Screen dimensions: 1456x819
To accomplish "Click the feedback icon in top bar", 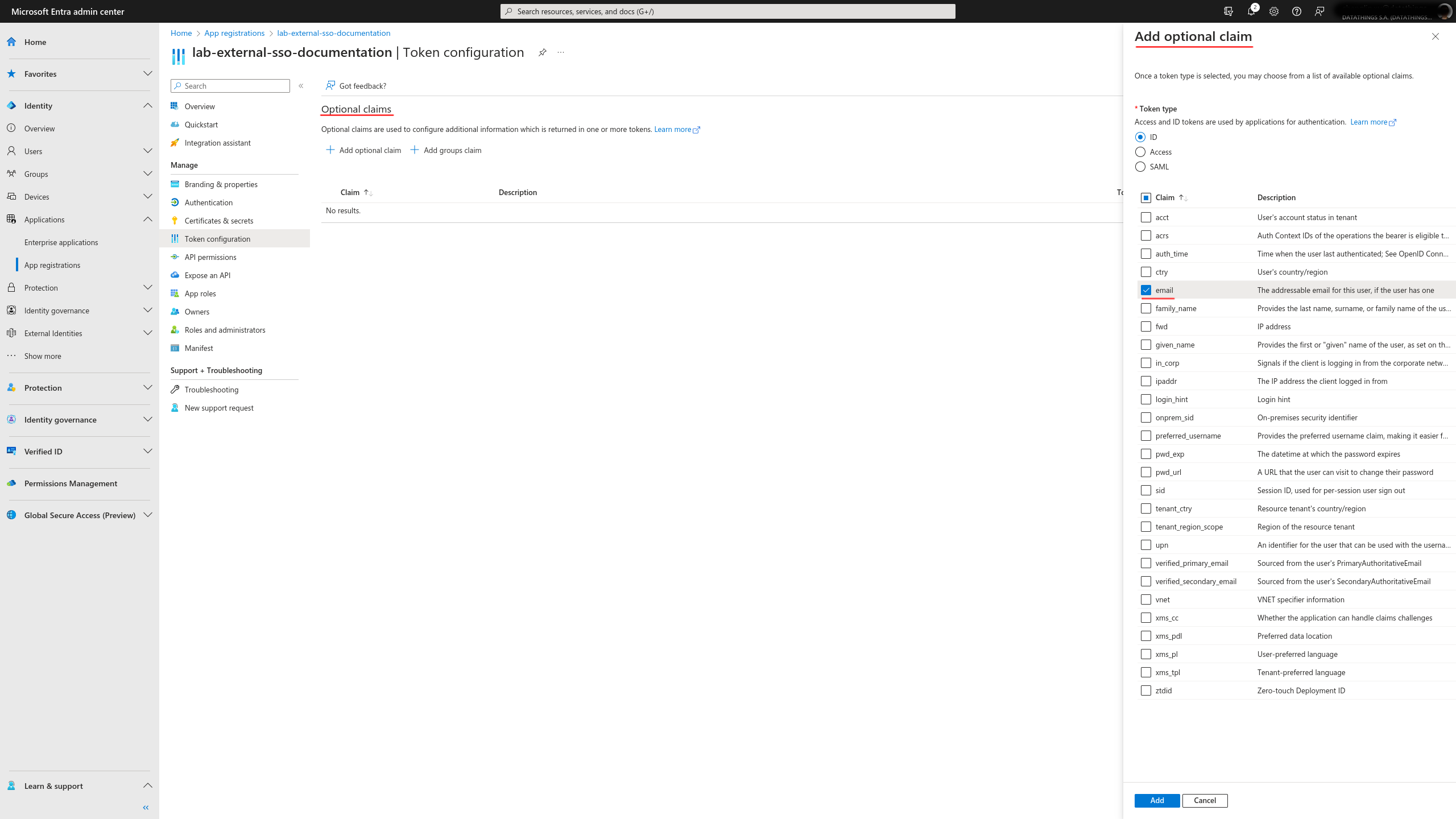I will (1319, 11).
